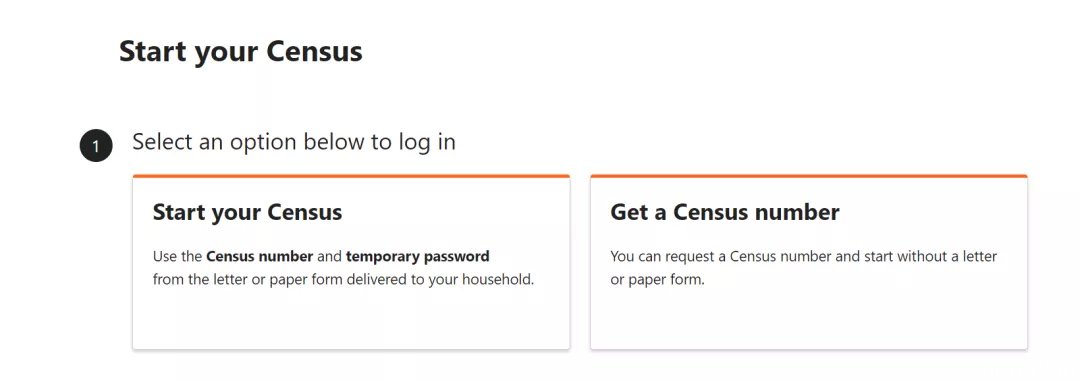The width and height of the screenshot is (1080, 381).
Task: Click orange top border of Get a Census number card
Action: 809,176
